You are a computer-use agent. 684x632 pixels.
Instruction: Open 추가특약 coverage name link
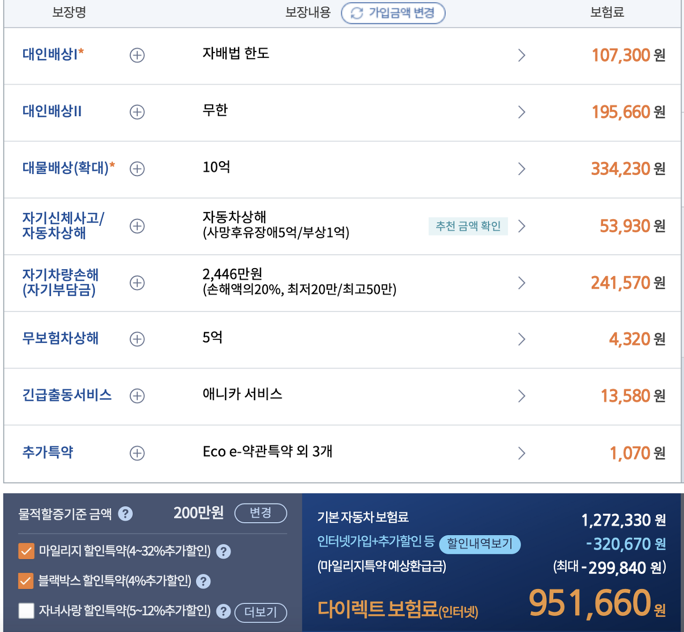coord(48,452)
